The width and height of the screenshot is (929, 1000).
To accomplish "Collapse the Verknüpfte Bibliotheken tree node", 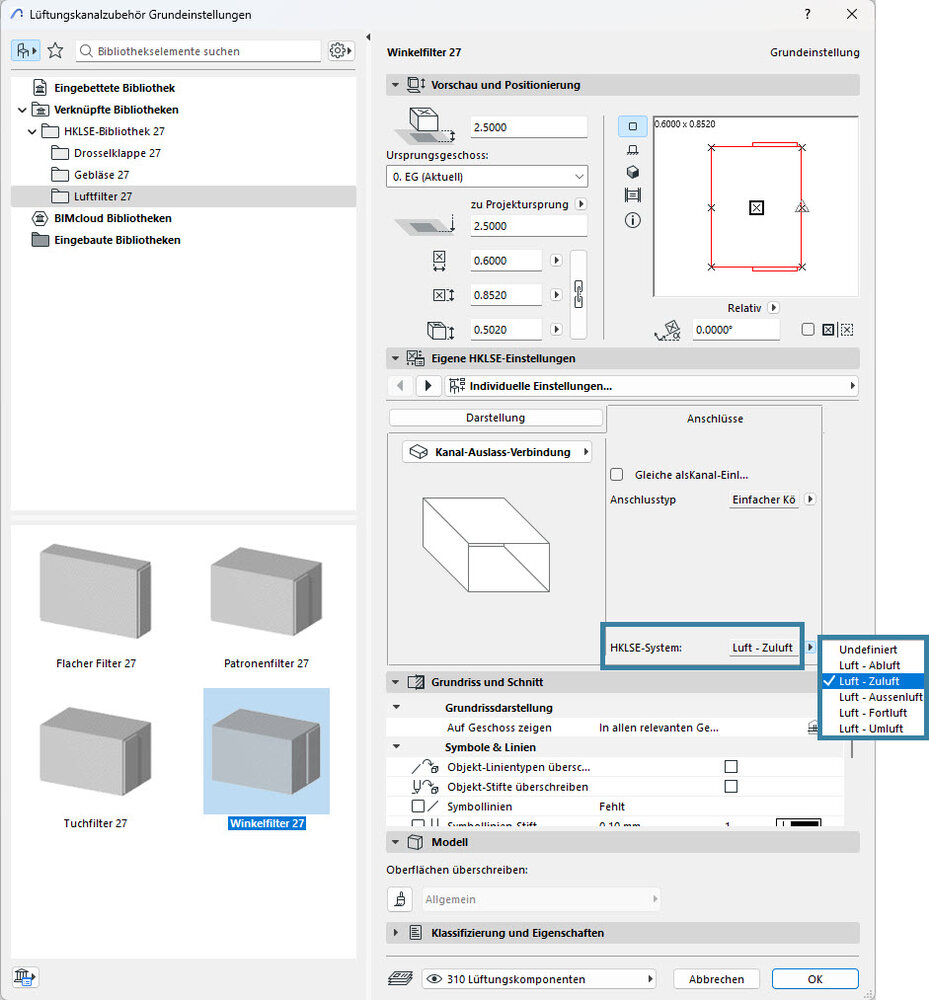I will 22,110.
